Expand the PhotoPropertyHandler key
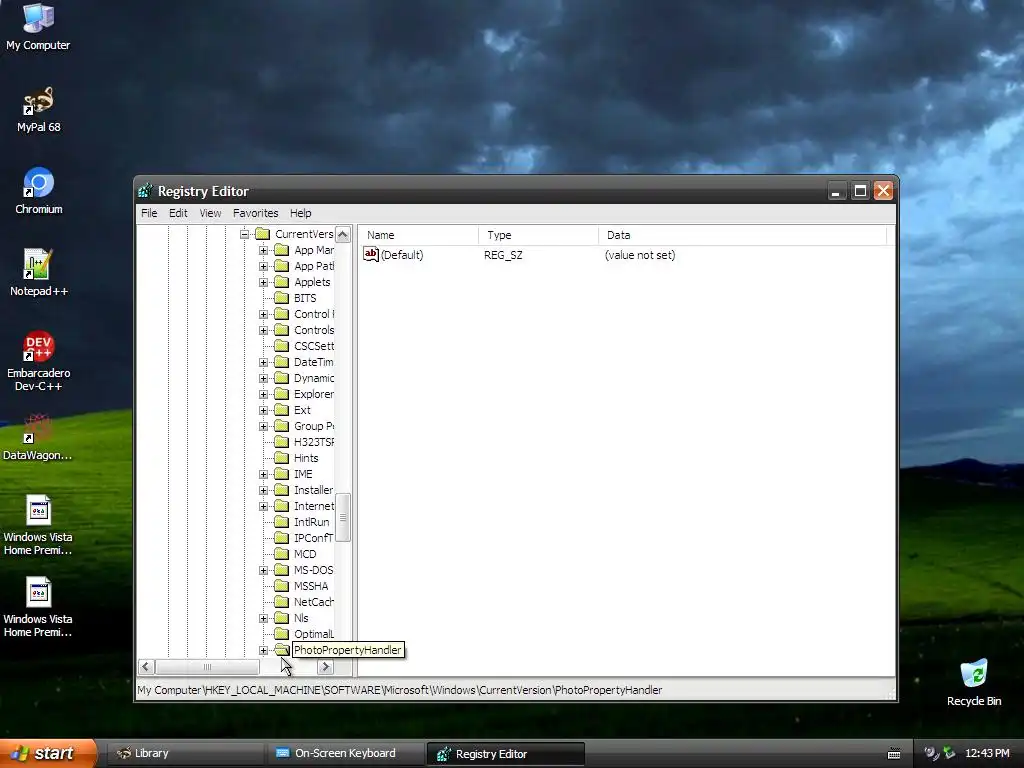This screenshot has height=768, width=1024. 263,650
